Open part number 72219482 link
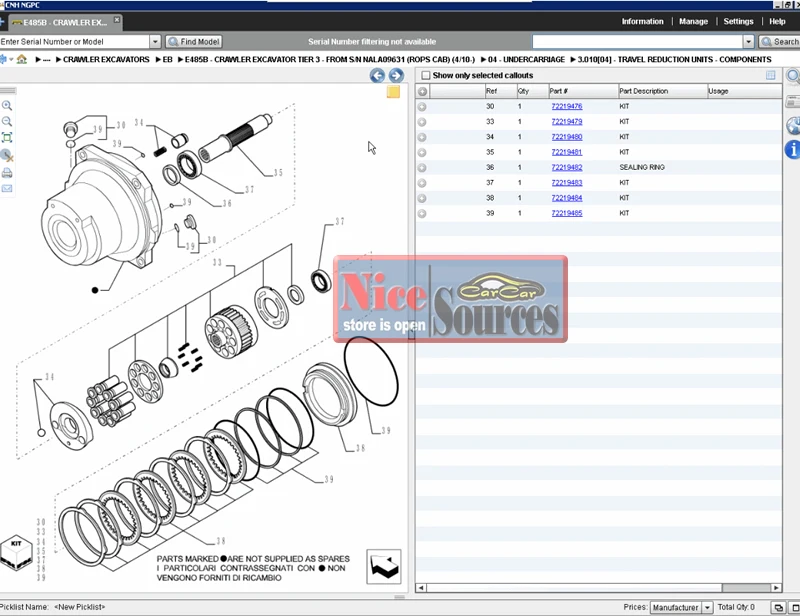Screen dimensions: 800x616 point(566,168)
